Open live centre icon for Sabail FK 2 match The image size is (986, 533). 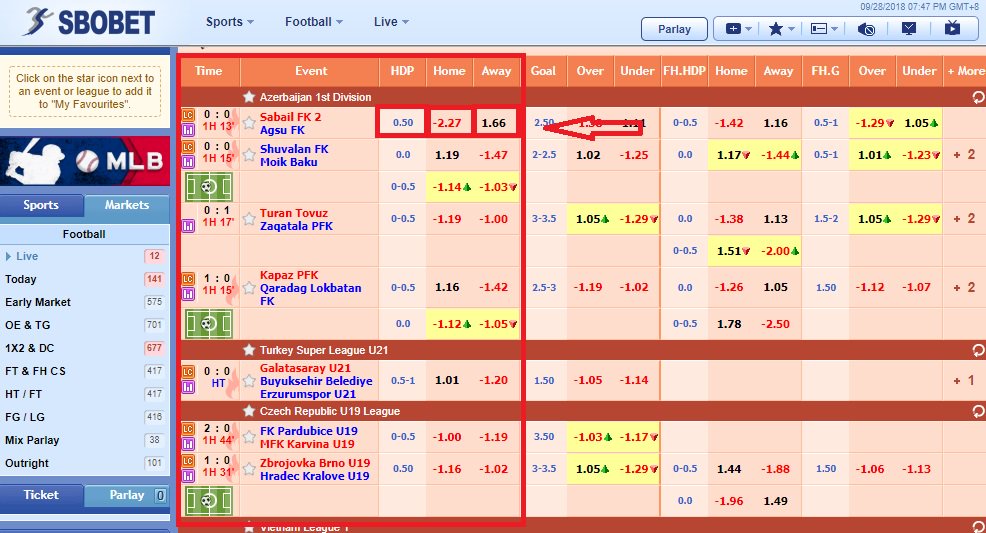pos(188,116)
